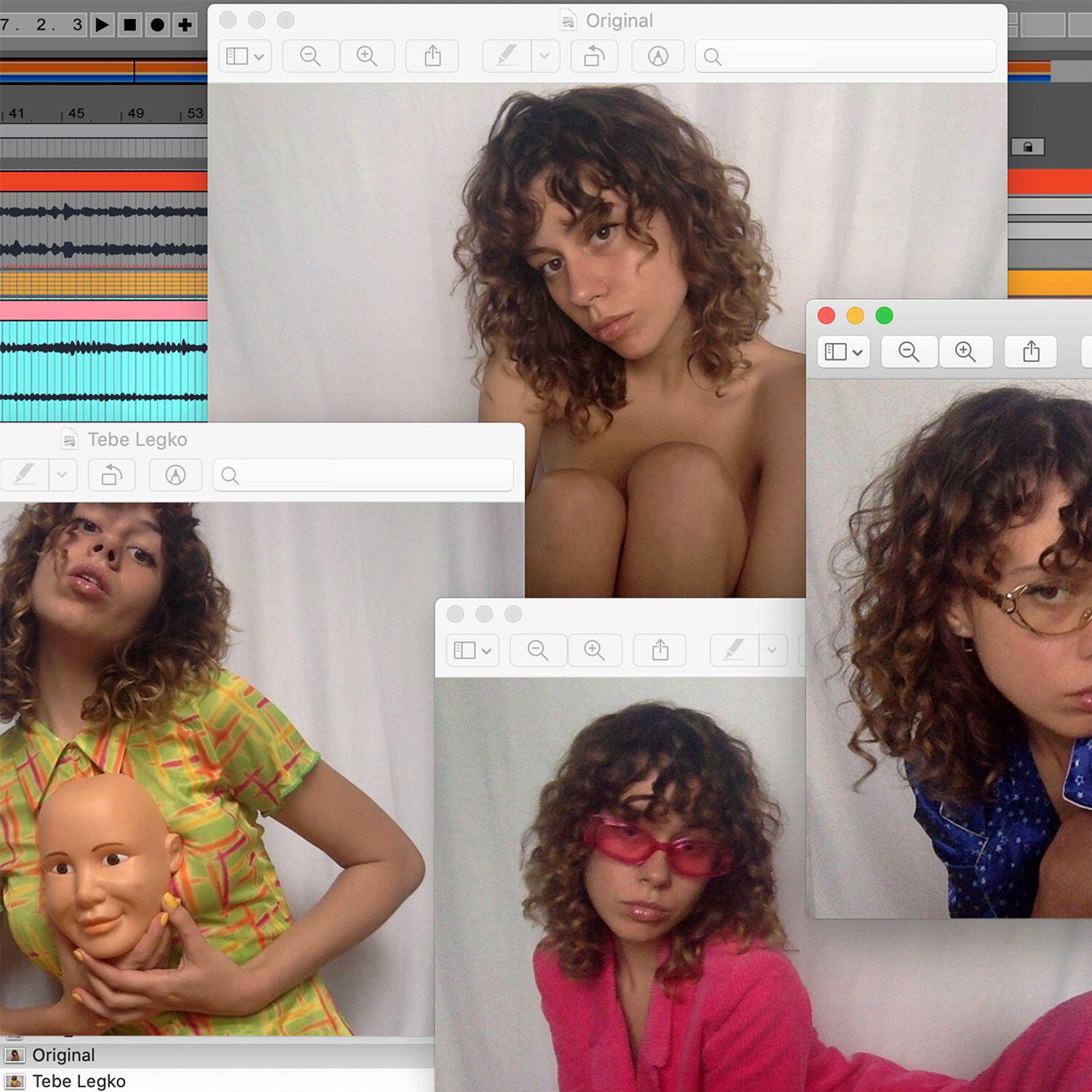The height and width of the screenshot is (1092, 1092).
Task: Open highlight dropdown in Tebe Legko window
Action: 62,475
